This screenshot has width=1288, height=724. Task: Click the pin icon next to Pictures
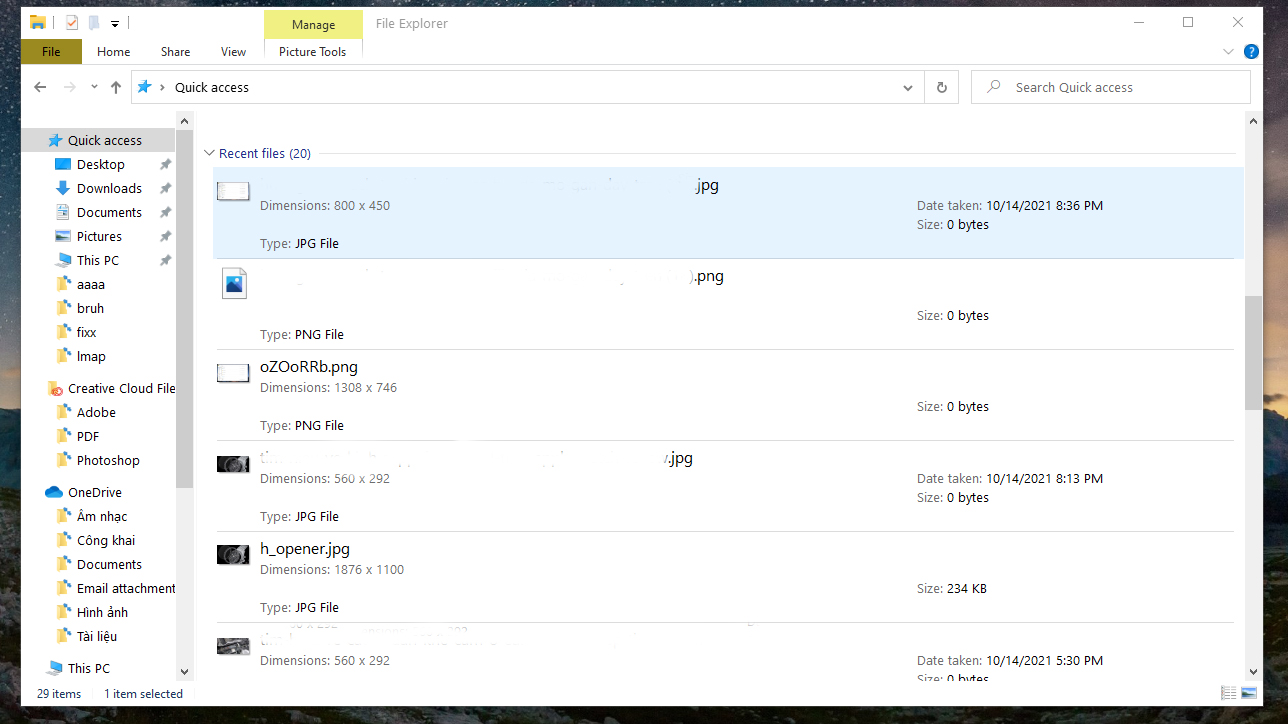166,236
